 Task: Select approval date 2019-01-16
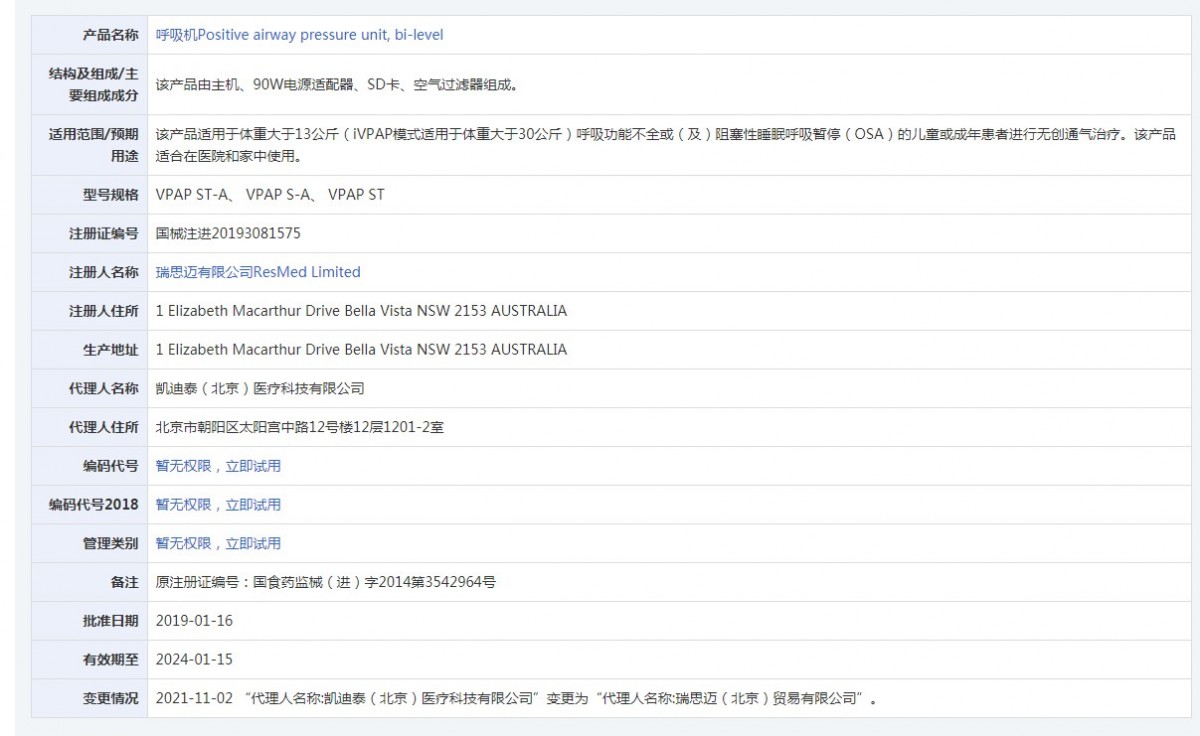[x=194, y=621]
